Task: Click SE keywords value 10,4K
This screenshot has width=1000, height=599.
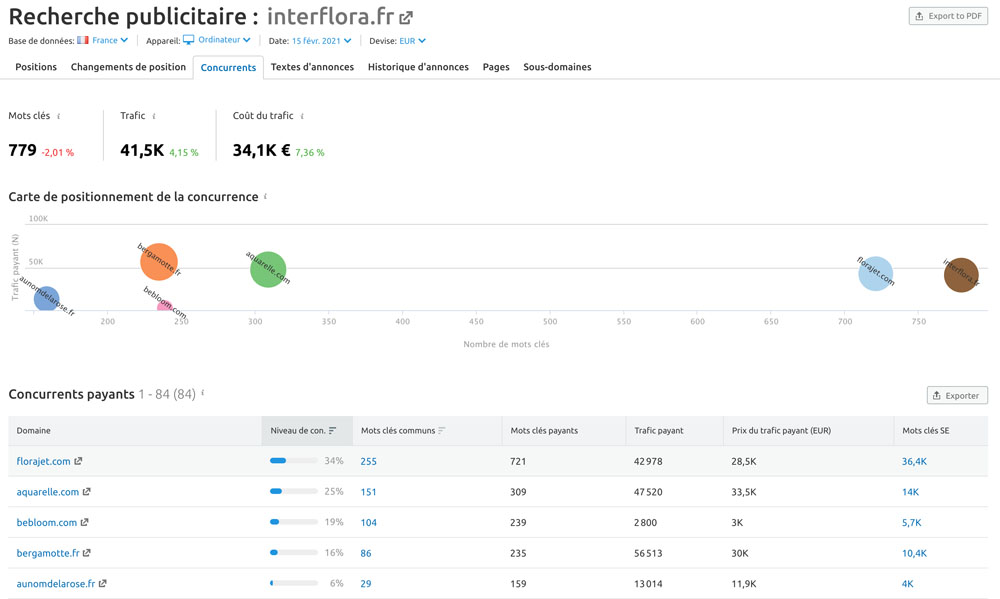Action: [914, 553]
